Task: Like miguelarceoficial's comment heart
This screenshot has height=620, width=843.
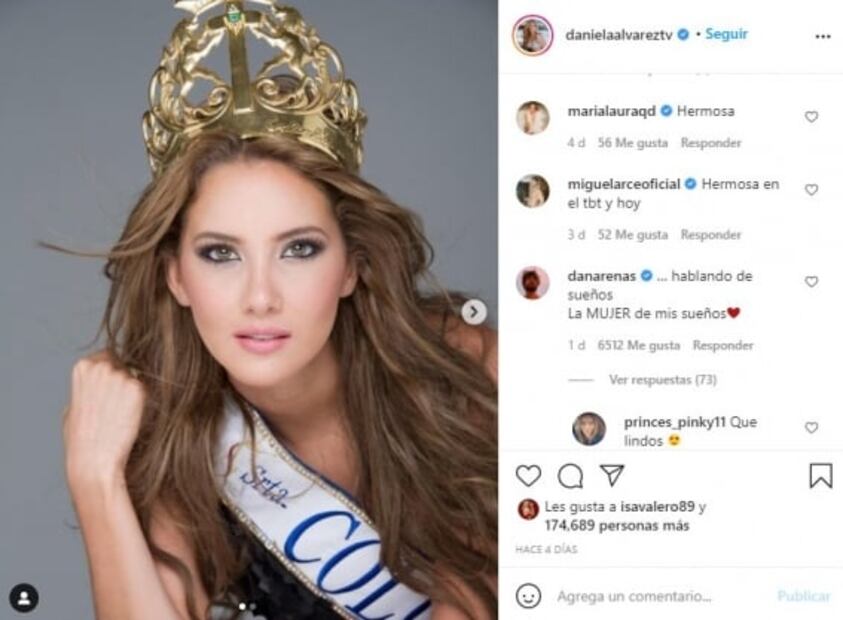Action: tap(811, 190)
